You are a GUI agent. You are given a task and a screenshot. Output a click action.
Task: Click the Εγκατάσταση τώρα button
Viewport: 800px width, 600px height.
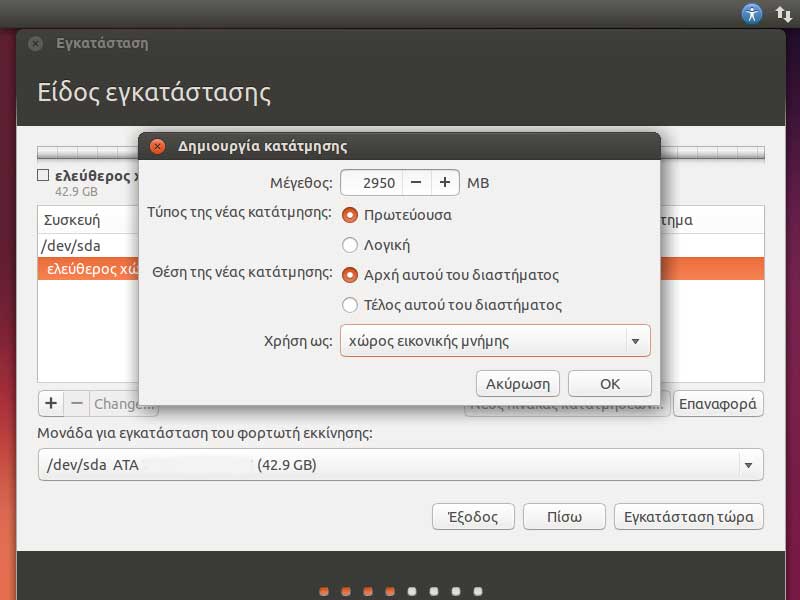coord(689,517)
